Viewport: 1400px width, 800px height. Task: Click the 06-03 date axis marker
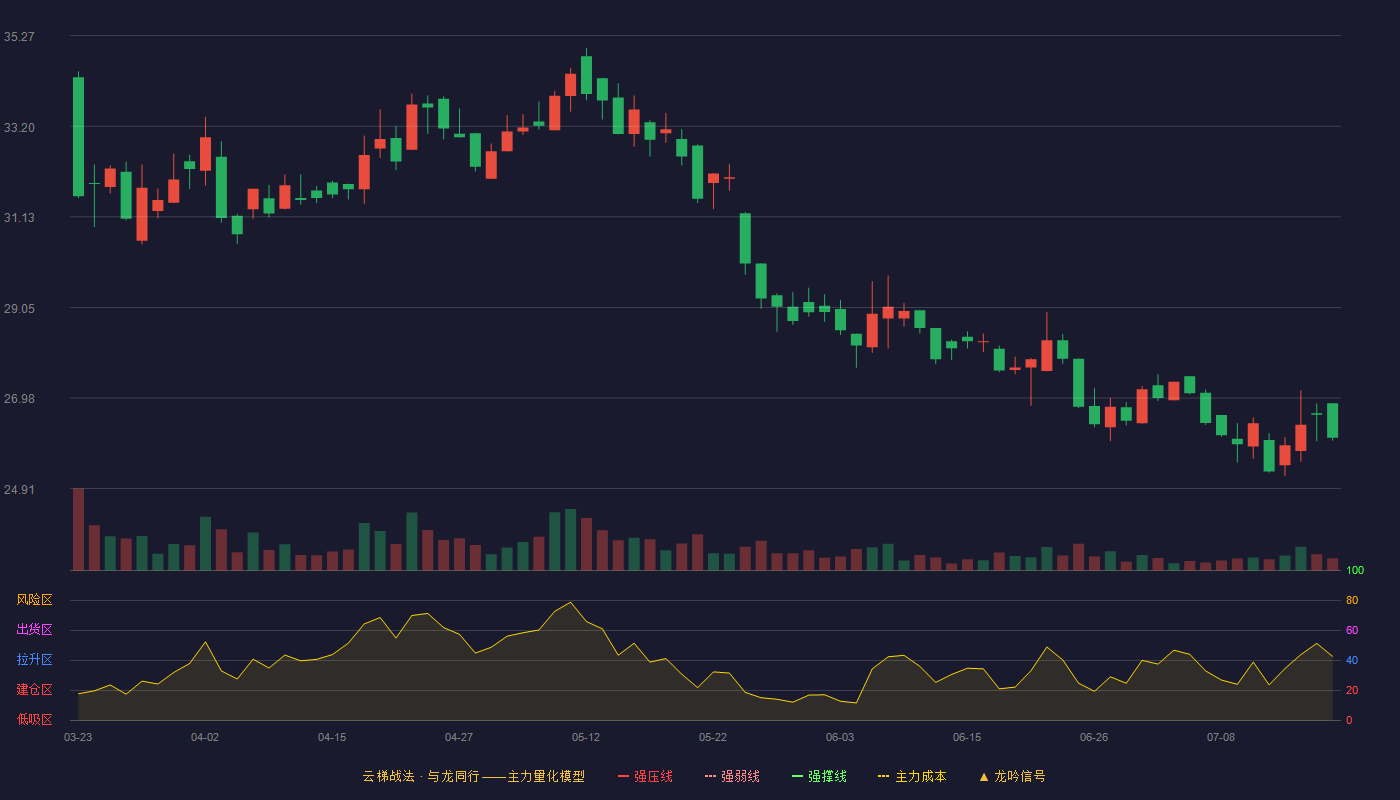click(840, 737)
